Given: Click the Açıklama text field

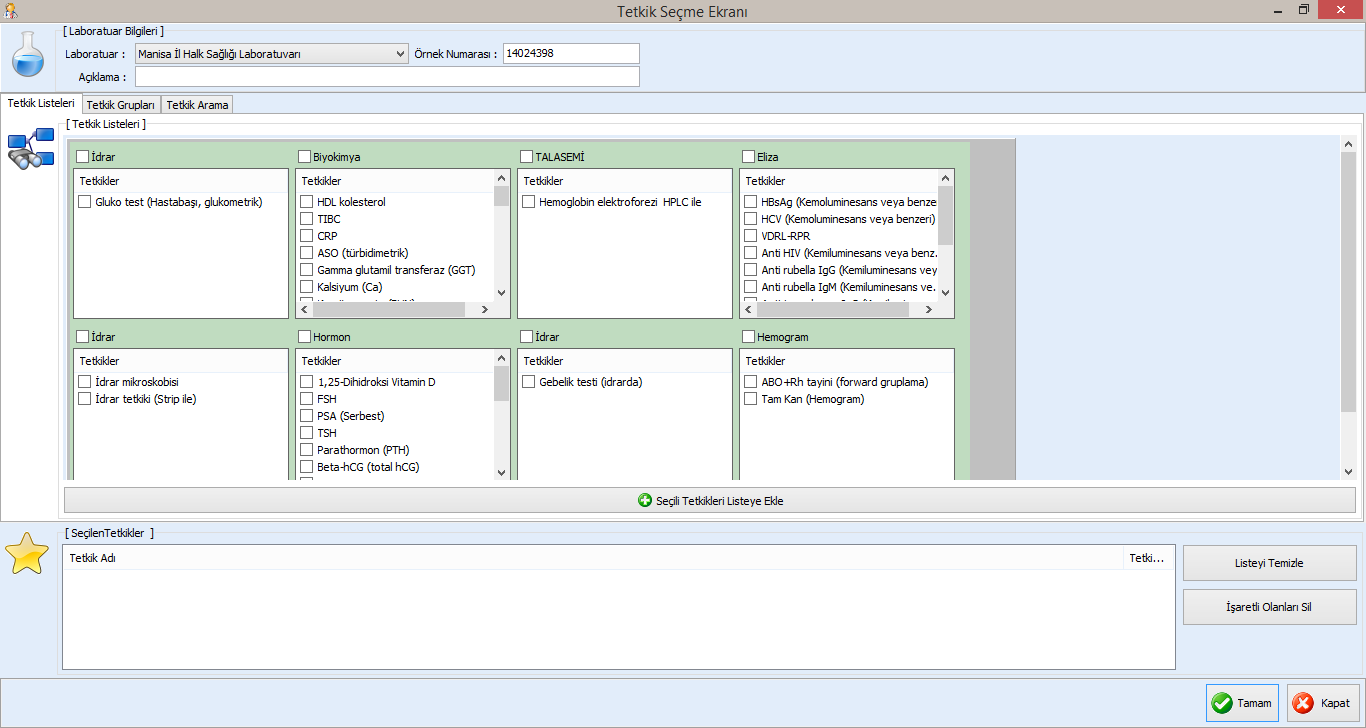Looking at the screenshot, I should tap(387, 77).
